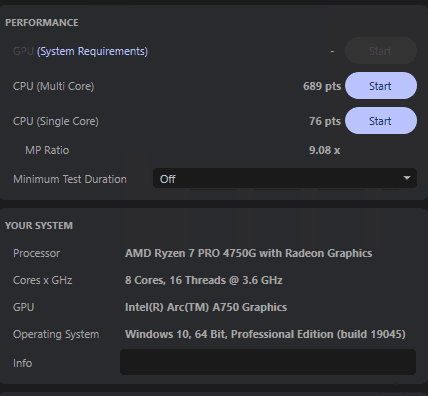Click the Windows 10 operating system text
Viewport: 428px width, 396px height.
(265, 334)
